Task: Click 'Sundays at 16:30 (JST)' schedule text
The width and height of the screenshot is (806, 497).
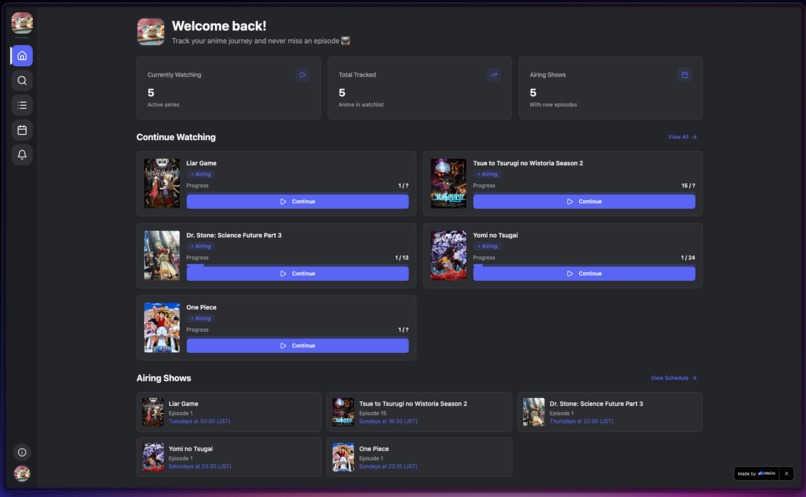Action: coord(388,421)
